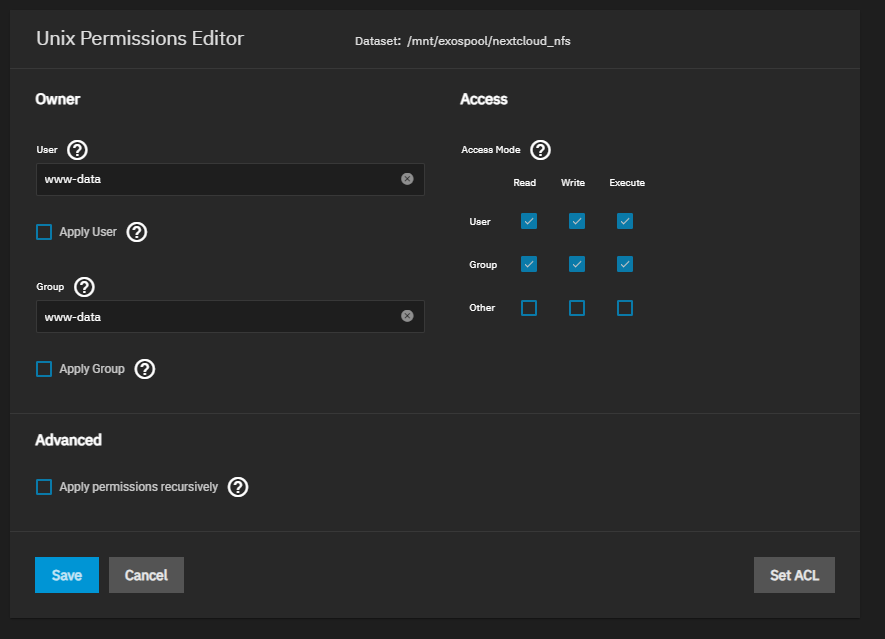This screenshot has width=885, height=639.
Task: Enable Apply permissions recursively
Action: click(x=44, y=487)
